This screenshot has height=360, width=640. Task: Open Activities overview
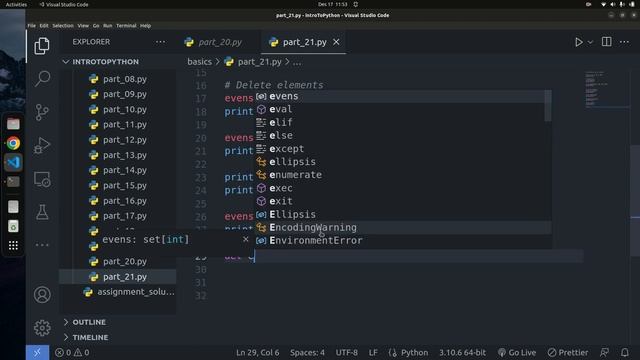(x=16, y=4)
